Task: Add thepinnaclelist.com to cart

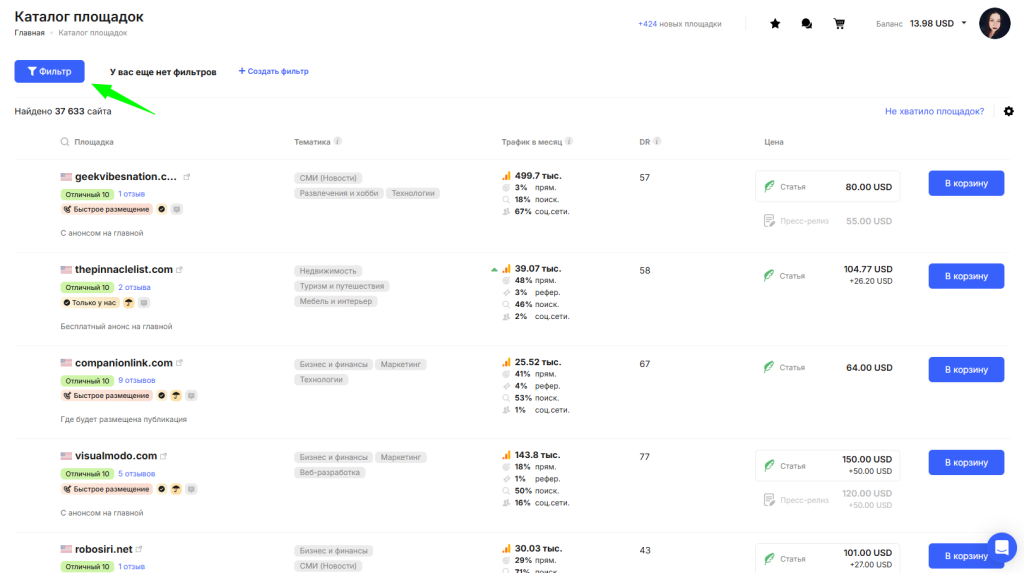Action: (966, 276)
